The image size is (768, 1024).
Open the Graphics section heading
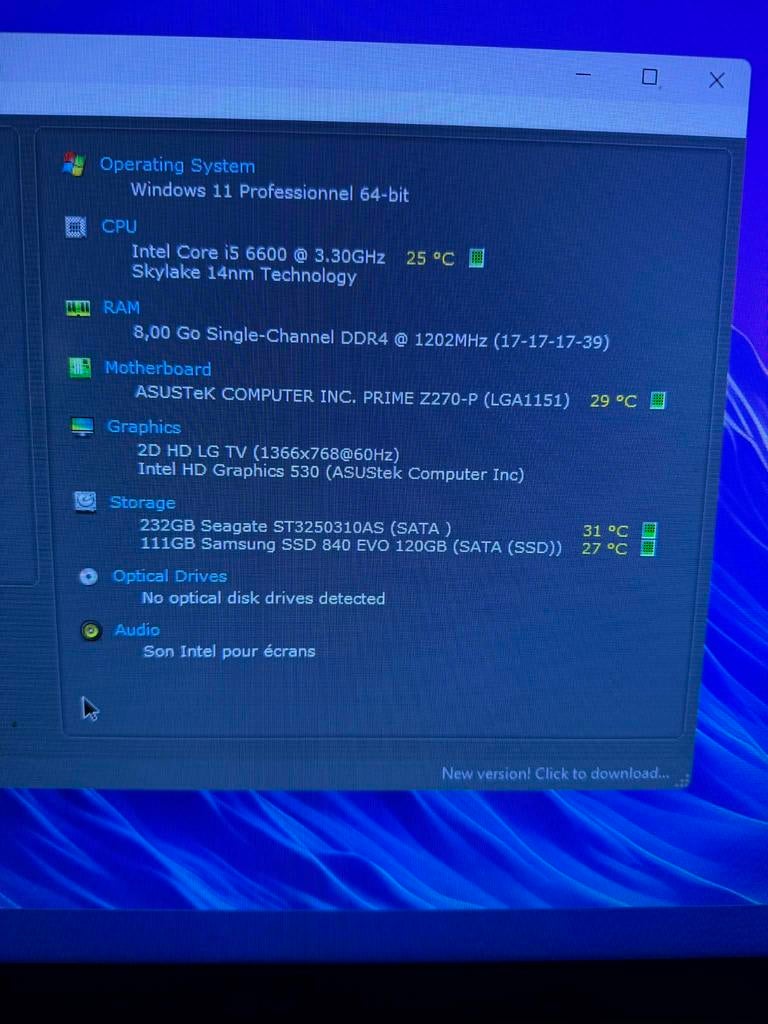[144, 427]
